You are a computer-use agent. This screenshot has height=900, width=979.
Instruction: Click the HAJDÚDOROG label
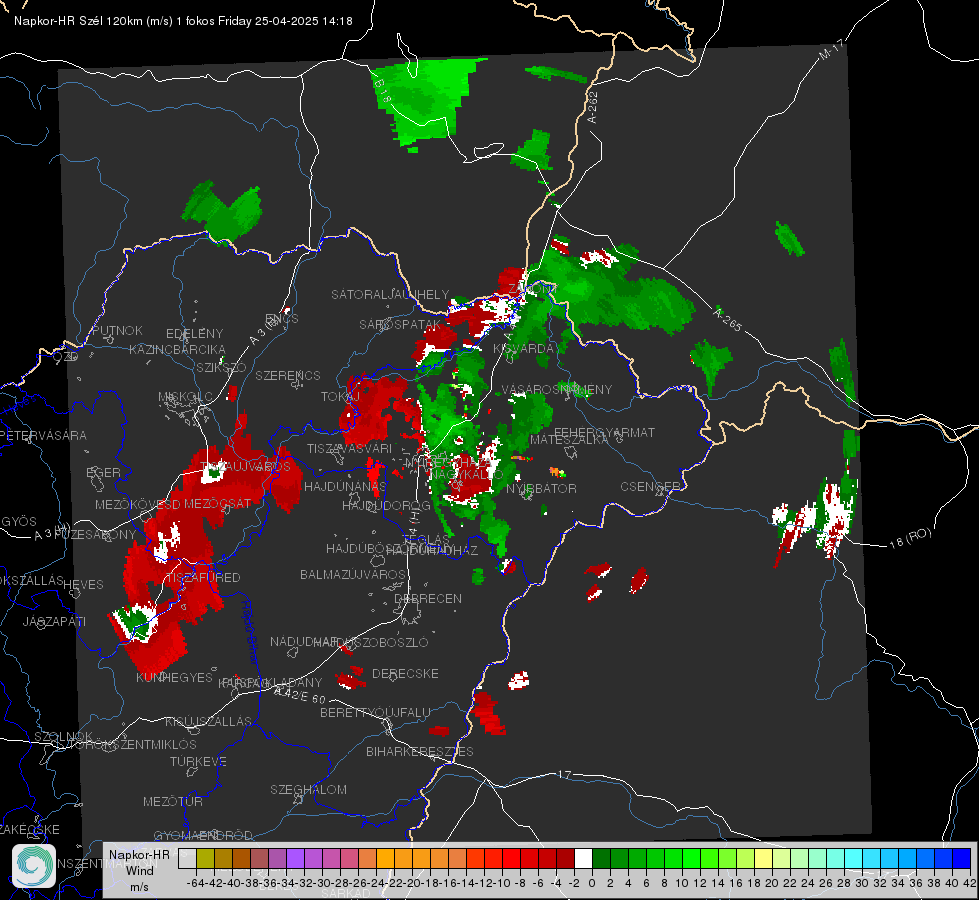(386, 506)
